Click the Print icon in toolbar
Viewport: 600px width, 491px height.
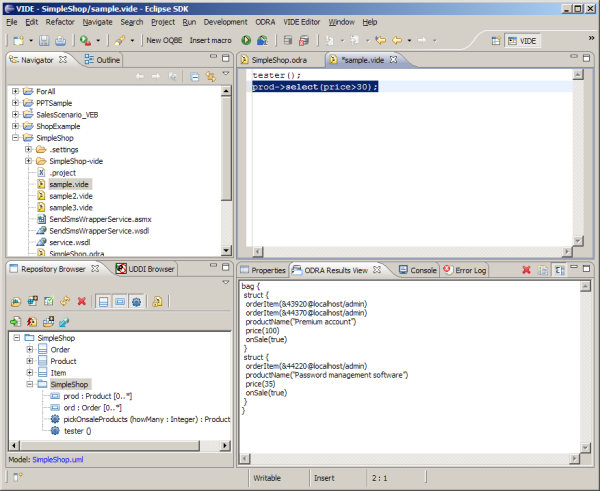point(60,40)
